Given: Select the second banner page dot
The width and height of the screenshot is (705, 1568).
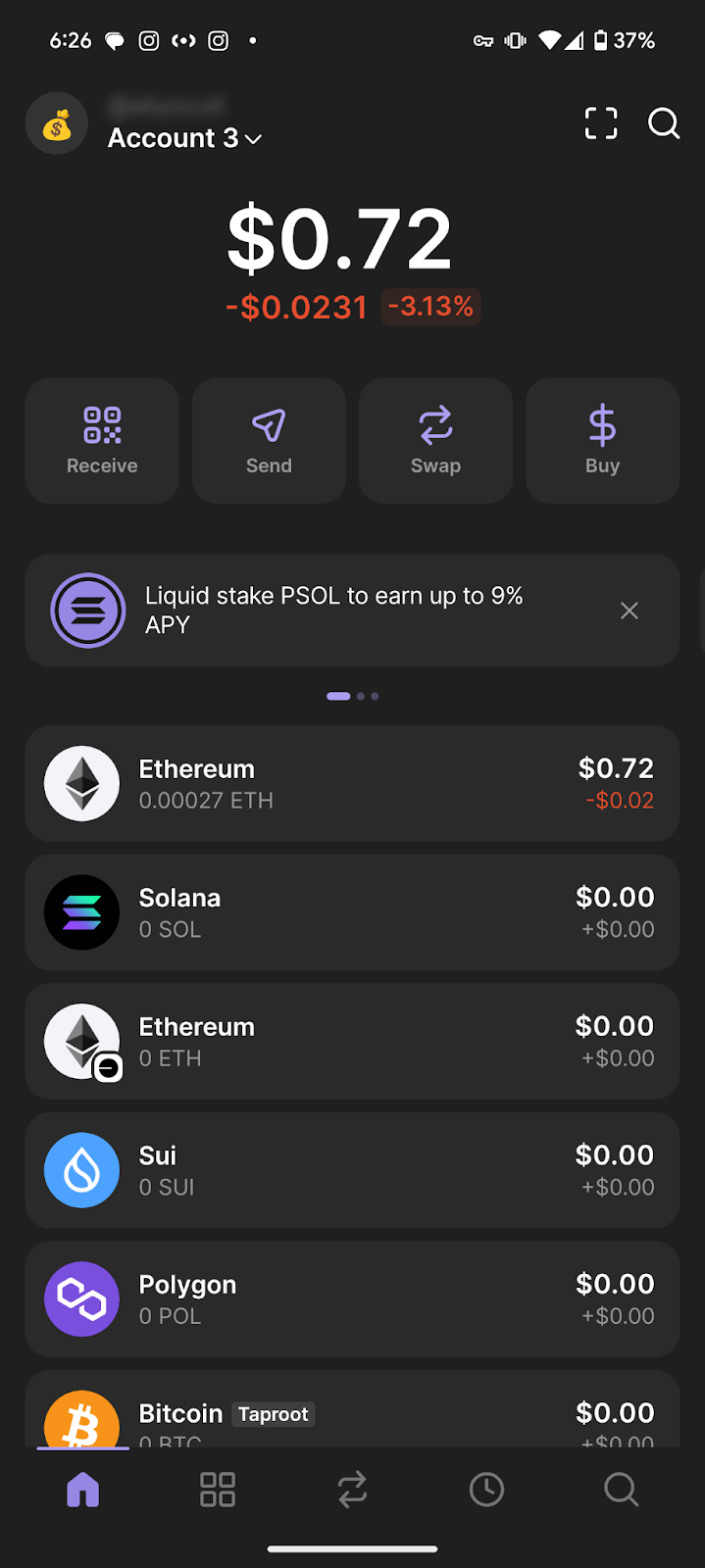Looking at the screenshot, I should click(361, 696).
